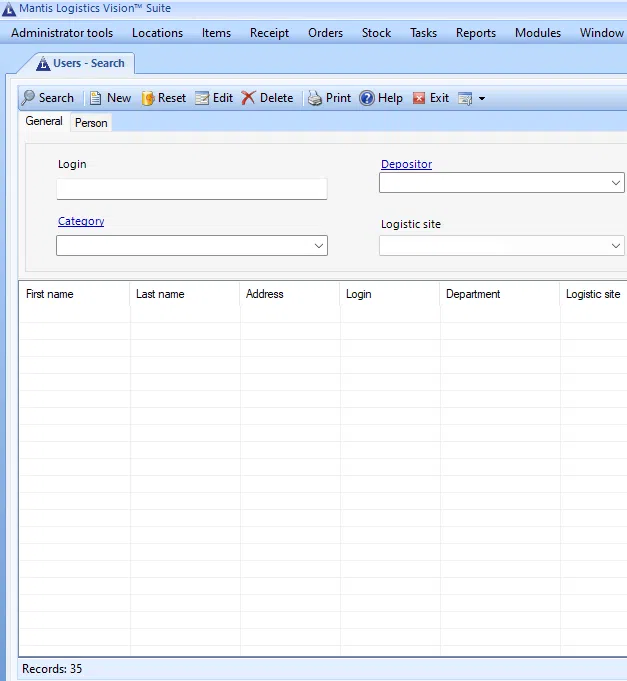Click the Edit toolbar icon
Screen dimensions: 627x681
[x=202, y=98]
